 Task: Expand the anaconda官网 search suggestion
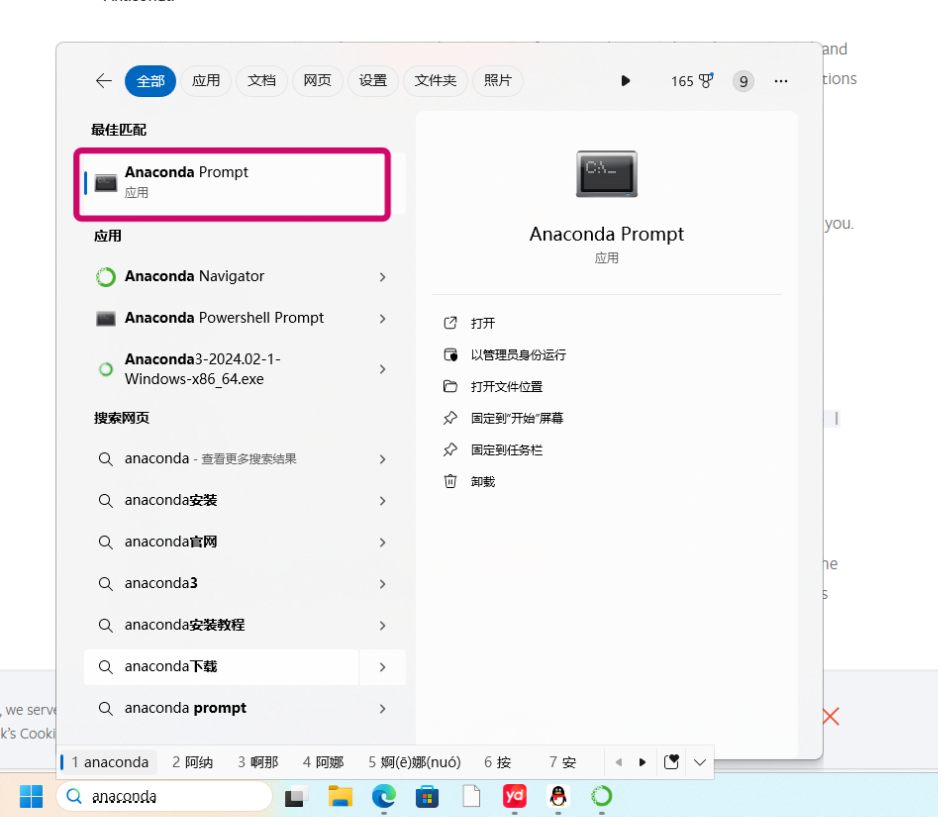(x=382, y=541)
